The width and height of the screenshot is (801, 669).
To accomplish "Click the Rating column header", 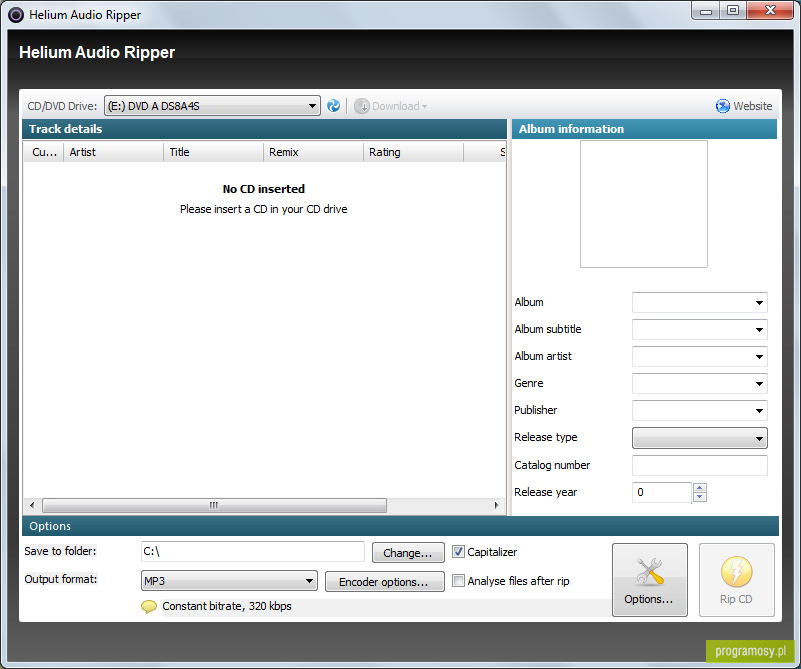I will pyautogui.click(x=413, y=152).
